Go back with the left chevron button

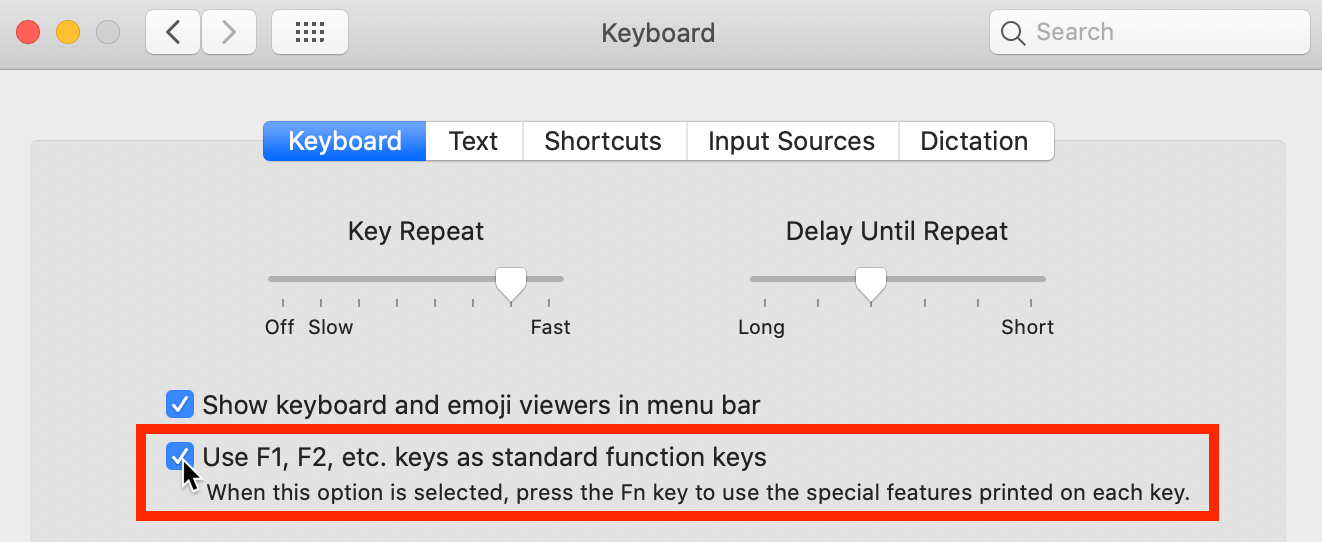173,33
